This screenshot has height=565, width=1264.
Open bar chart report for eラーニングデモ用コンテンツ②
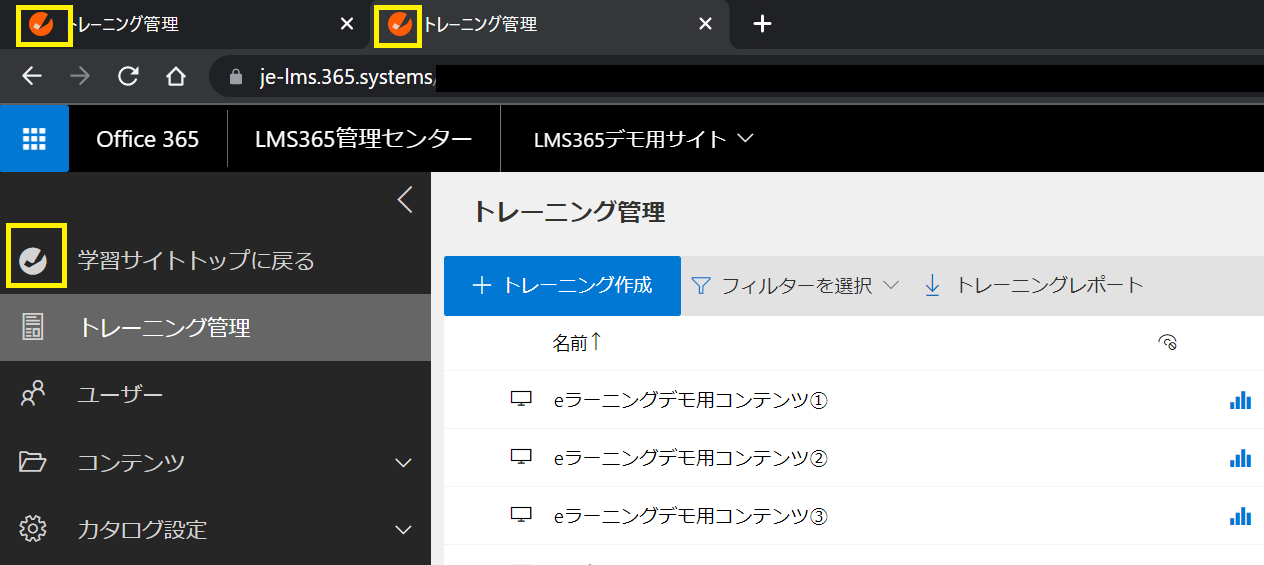[1240, 458]
